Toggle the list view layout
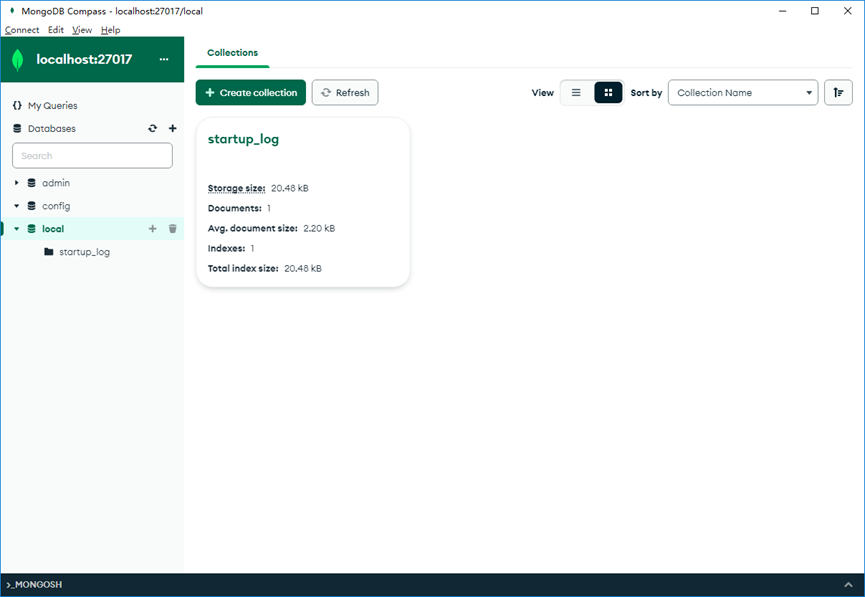Viewport: 865px width, 597px height. tap(576, 92)
